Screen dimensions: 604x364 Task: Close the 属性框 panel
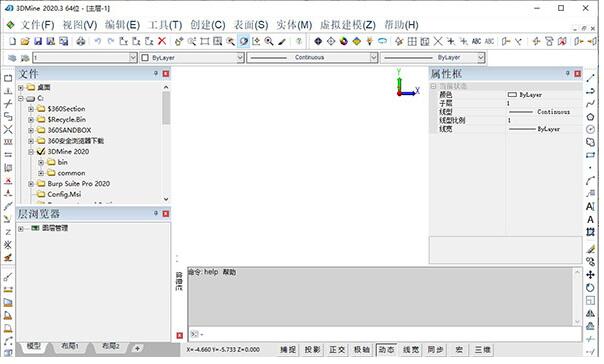click(577, 74)
